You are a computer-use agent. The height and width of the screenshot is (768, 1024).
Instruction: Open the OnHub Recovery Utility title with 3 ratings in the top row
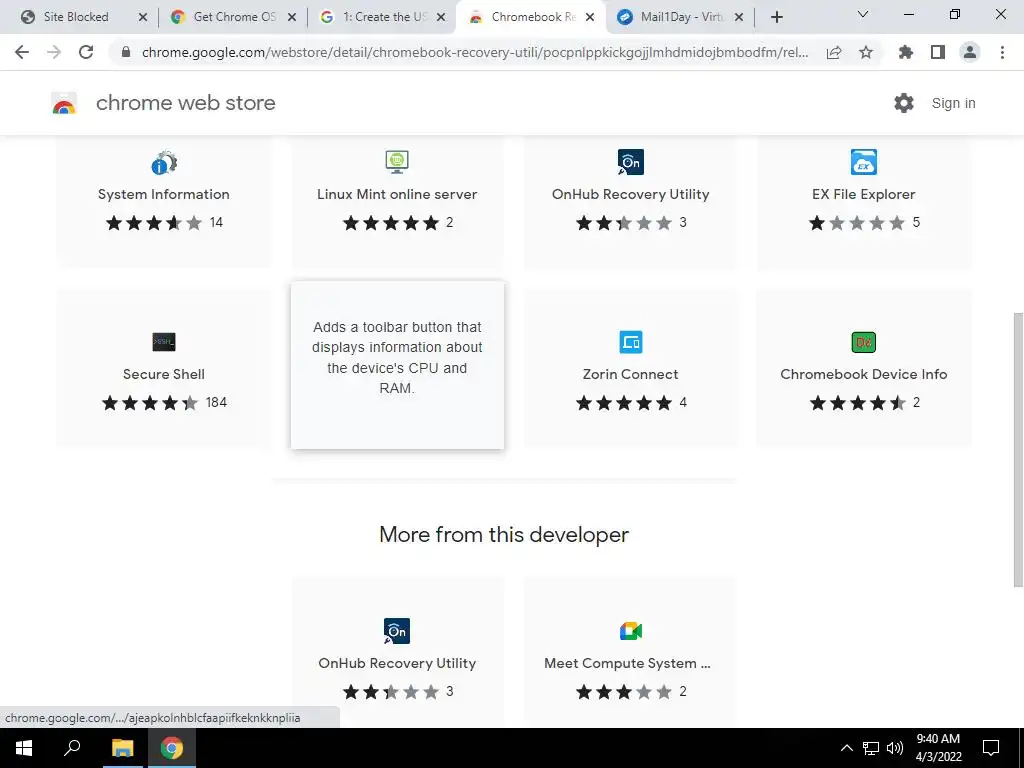pyautogui.click(x=630, y=194)
